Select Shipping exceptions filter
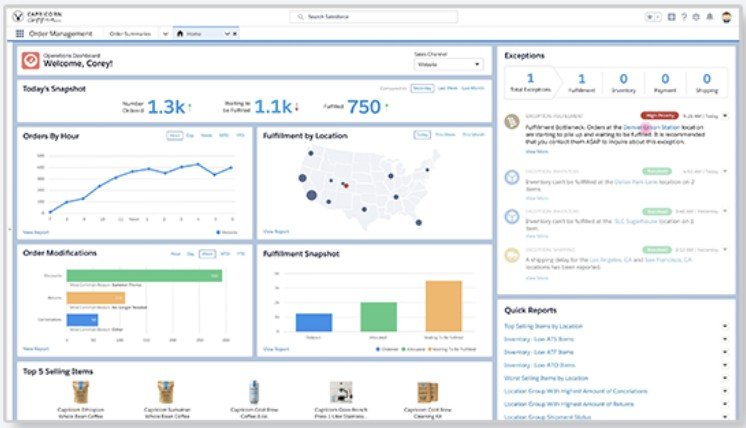This screenshot has height=428, width=746. (x=707, y=83)
